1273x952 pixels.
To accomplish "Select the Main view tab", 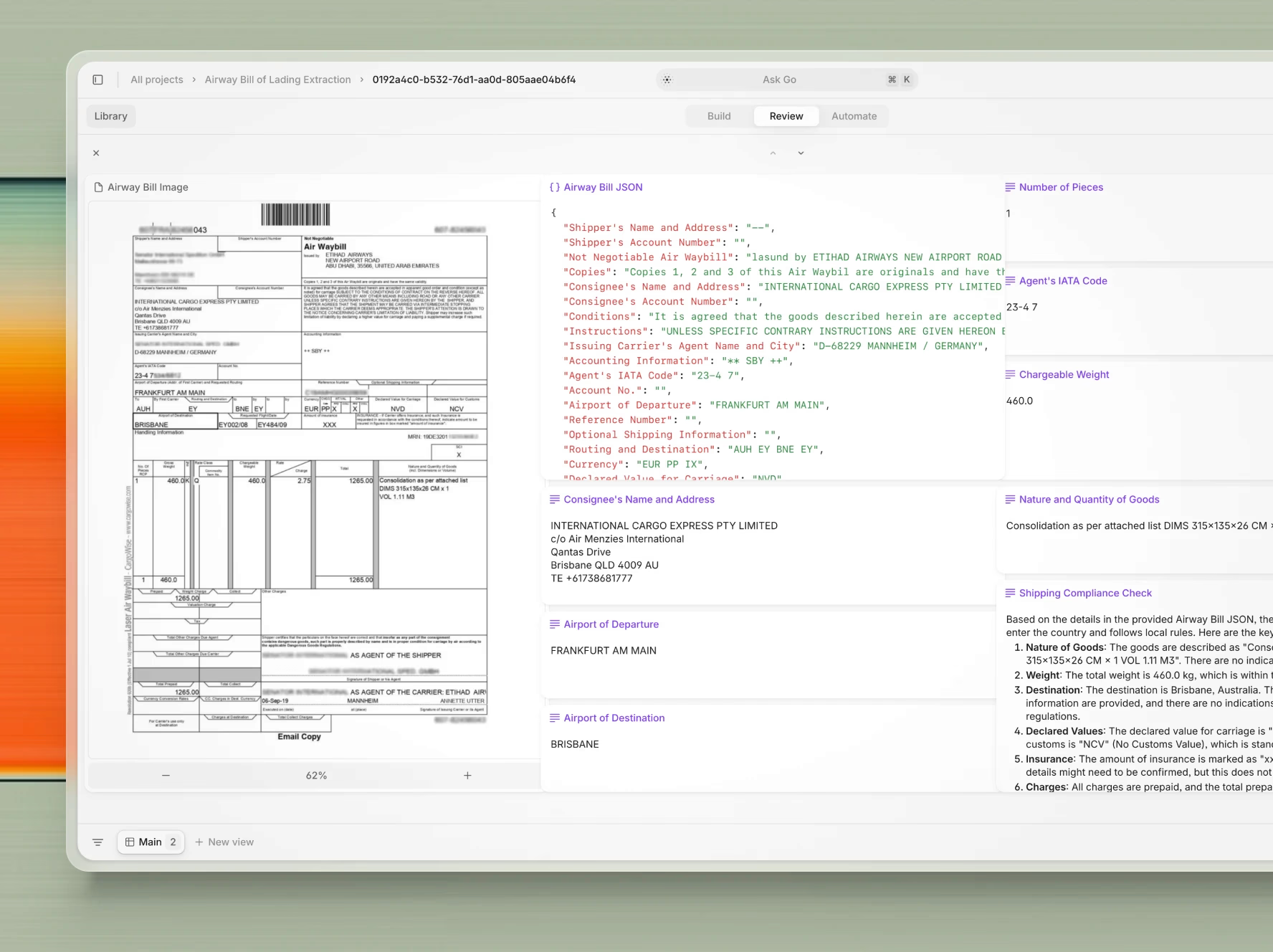I will [x=151, y=842].
